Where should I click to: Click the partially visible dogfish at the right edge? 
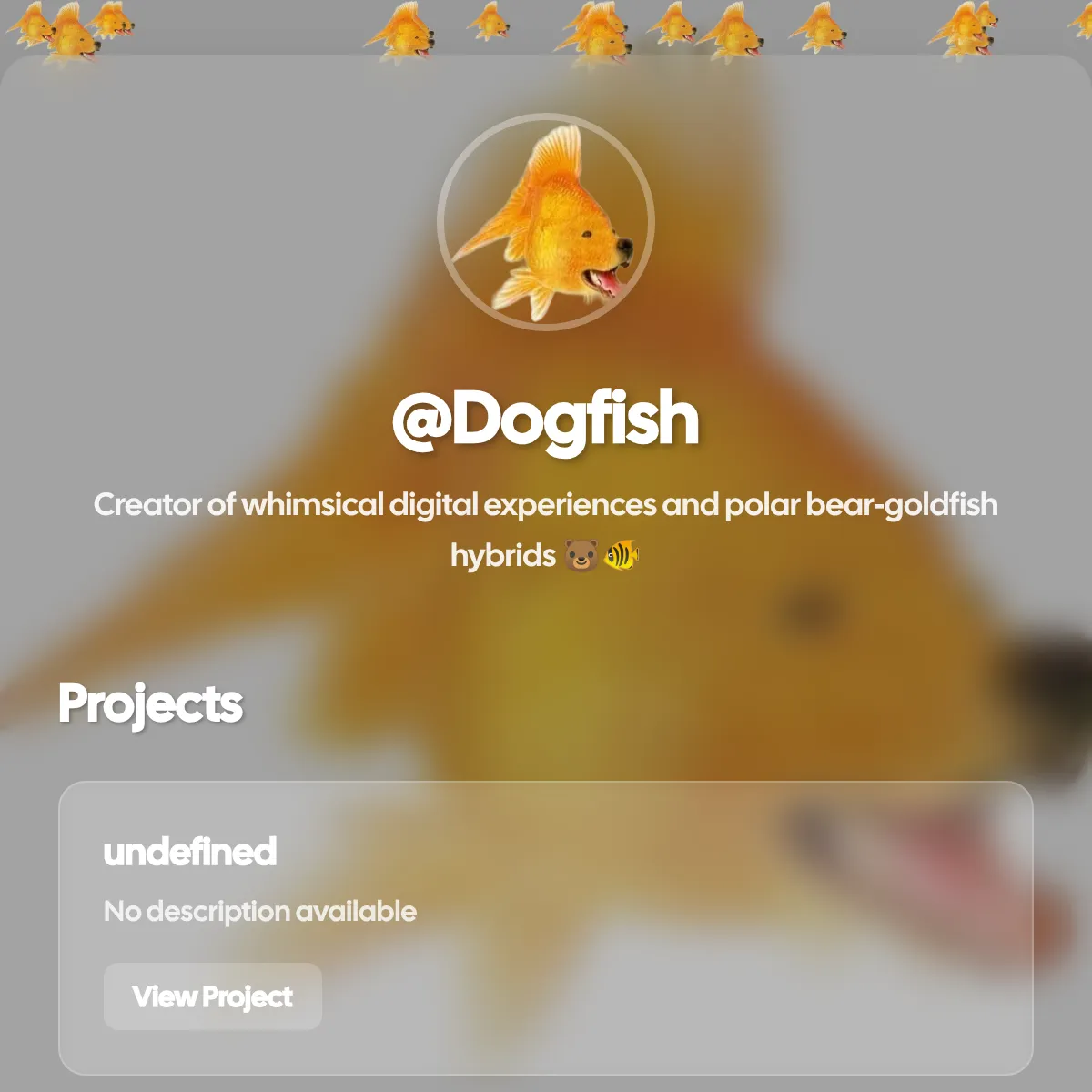click(x=1081, y=20)
